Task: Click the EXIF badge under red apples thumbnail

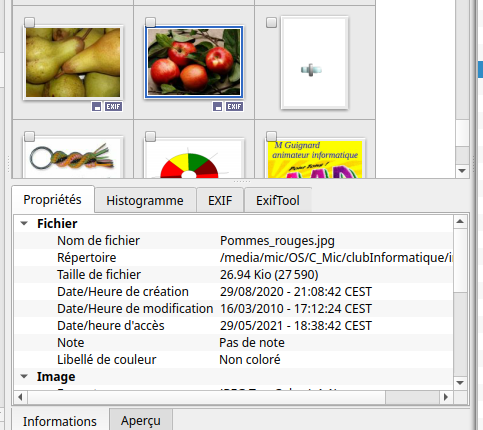Action: [235, 107]
